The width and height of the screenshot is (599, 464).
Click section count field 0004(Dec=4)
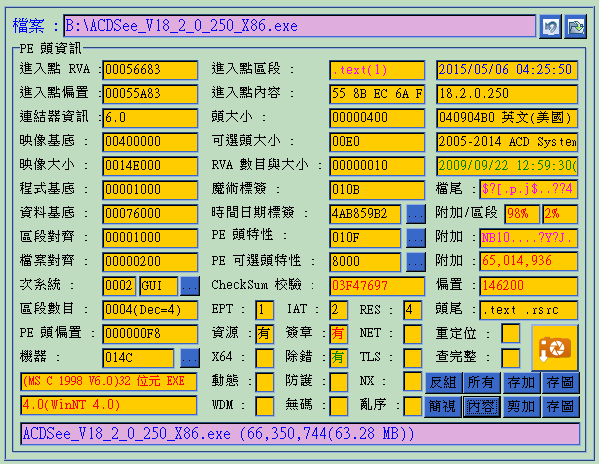click(x=150, y=310)
